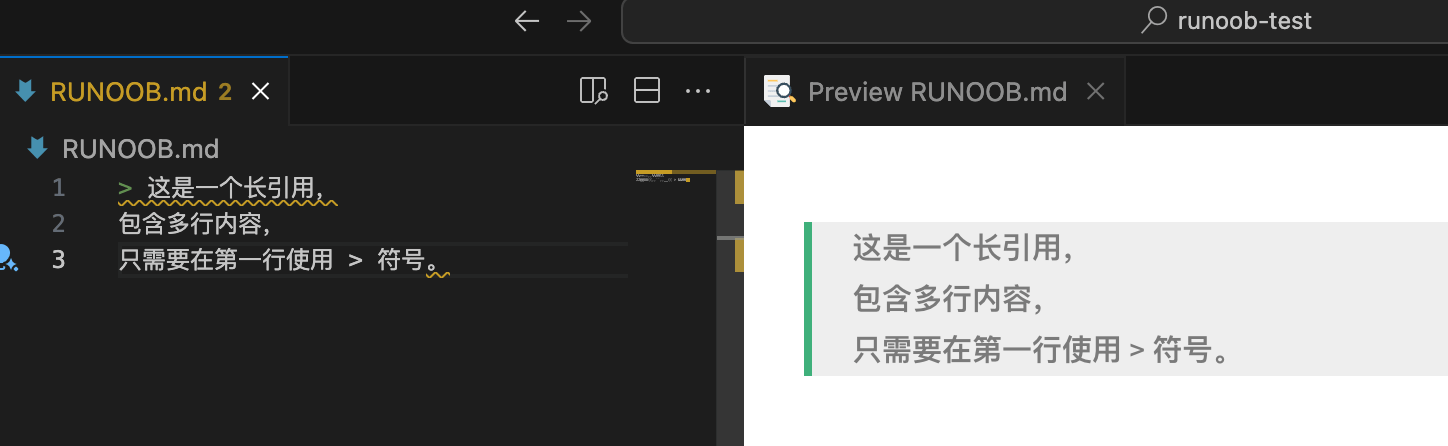Click the preview icon on the Preview tab
This screenshot has width=1448, height=446.
coord(779,92)
